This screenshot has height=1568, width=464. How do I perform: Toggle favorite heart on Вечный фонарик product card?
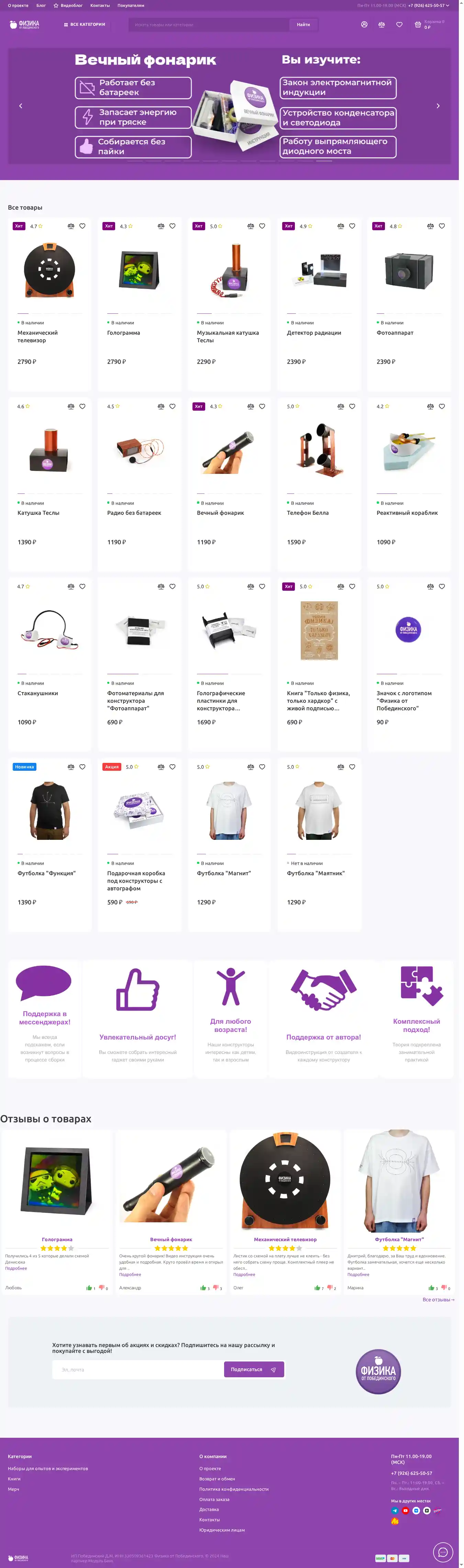click(x=263, y=406)
